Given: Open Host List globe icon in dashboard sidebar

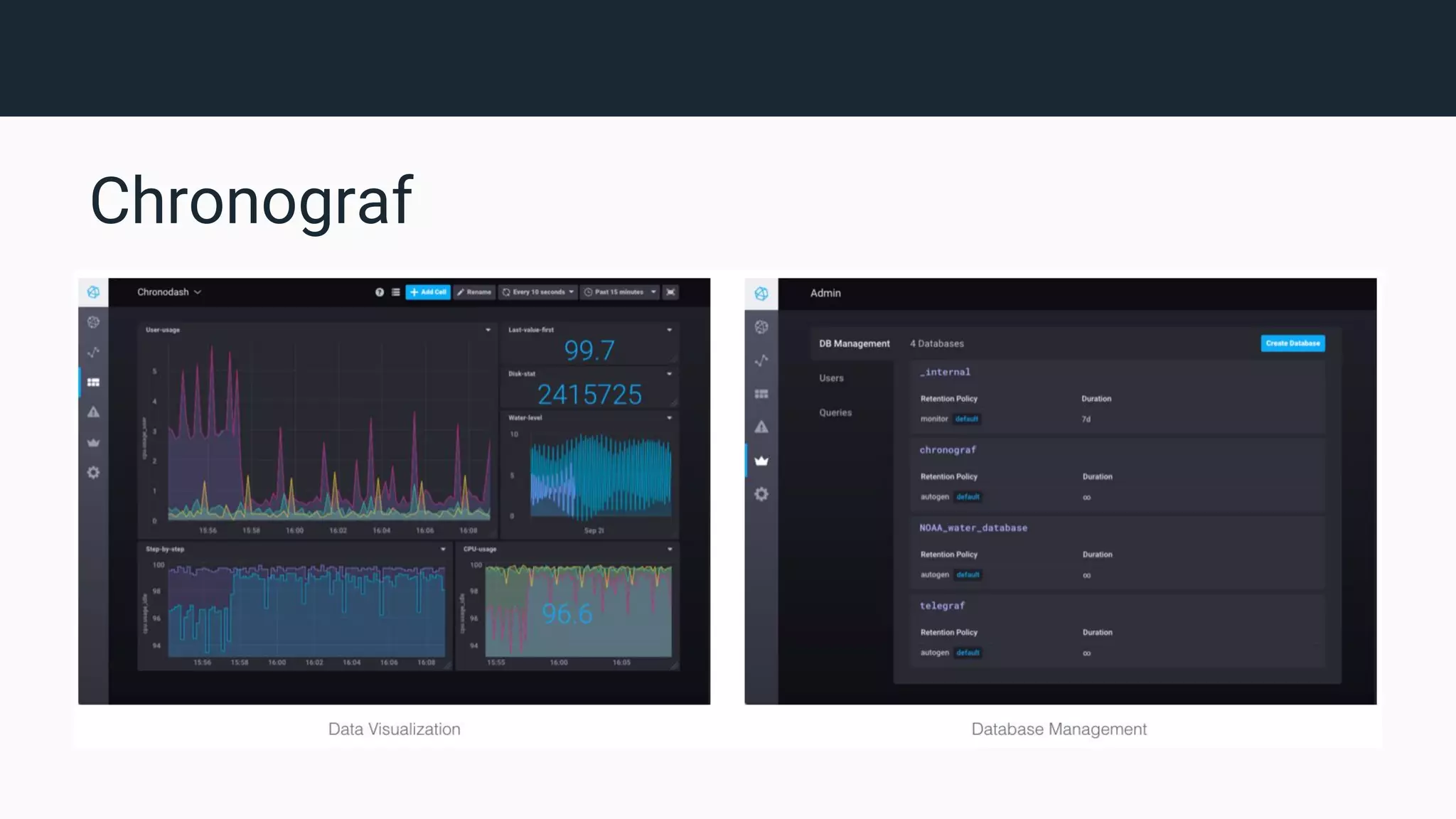Looking at the screenshot, I should [x=93, y=322].
